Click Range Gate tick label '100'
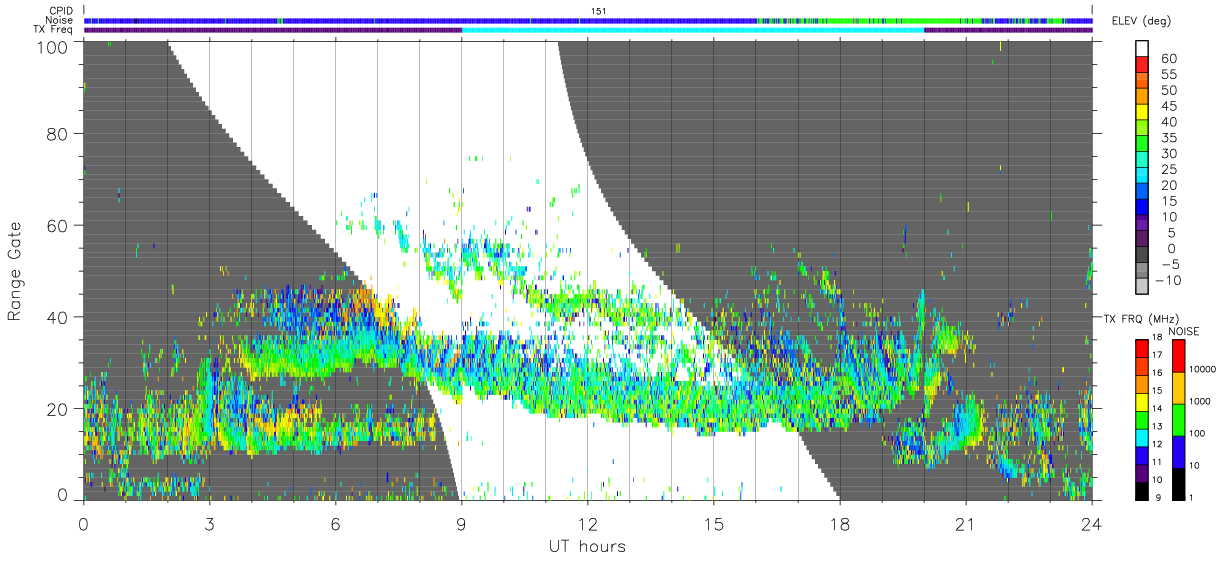This screenshot has height=567, width=1228. pyautogui.click(x=52, y=46)
